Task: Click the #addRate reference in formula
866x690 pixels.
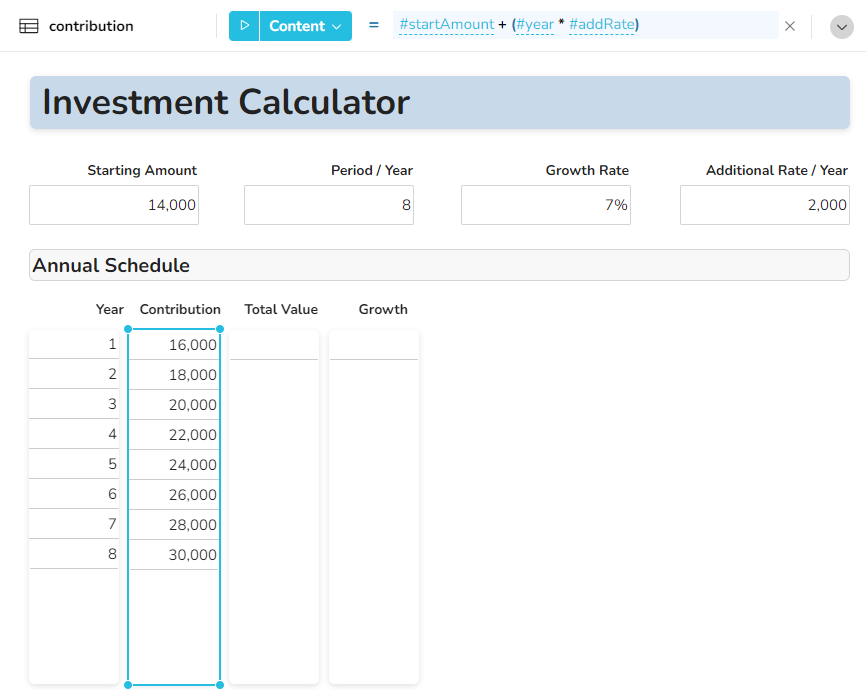Action: coord(601,24)
